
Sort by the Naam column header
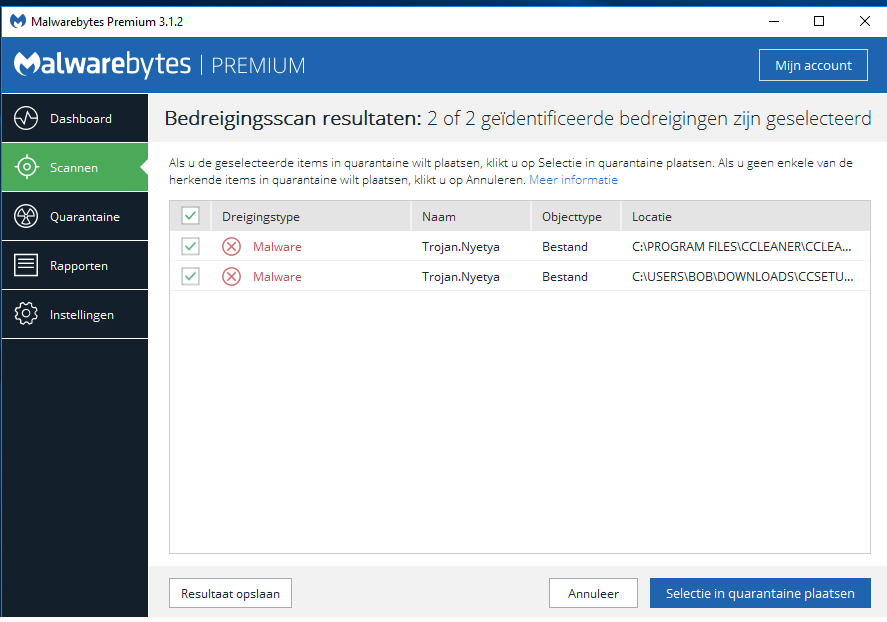click(471, 217)
